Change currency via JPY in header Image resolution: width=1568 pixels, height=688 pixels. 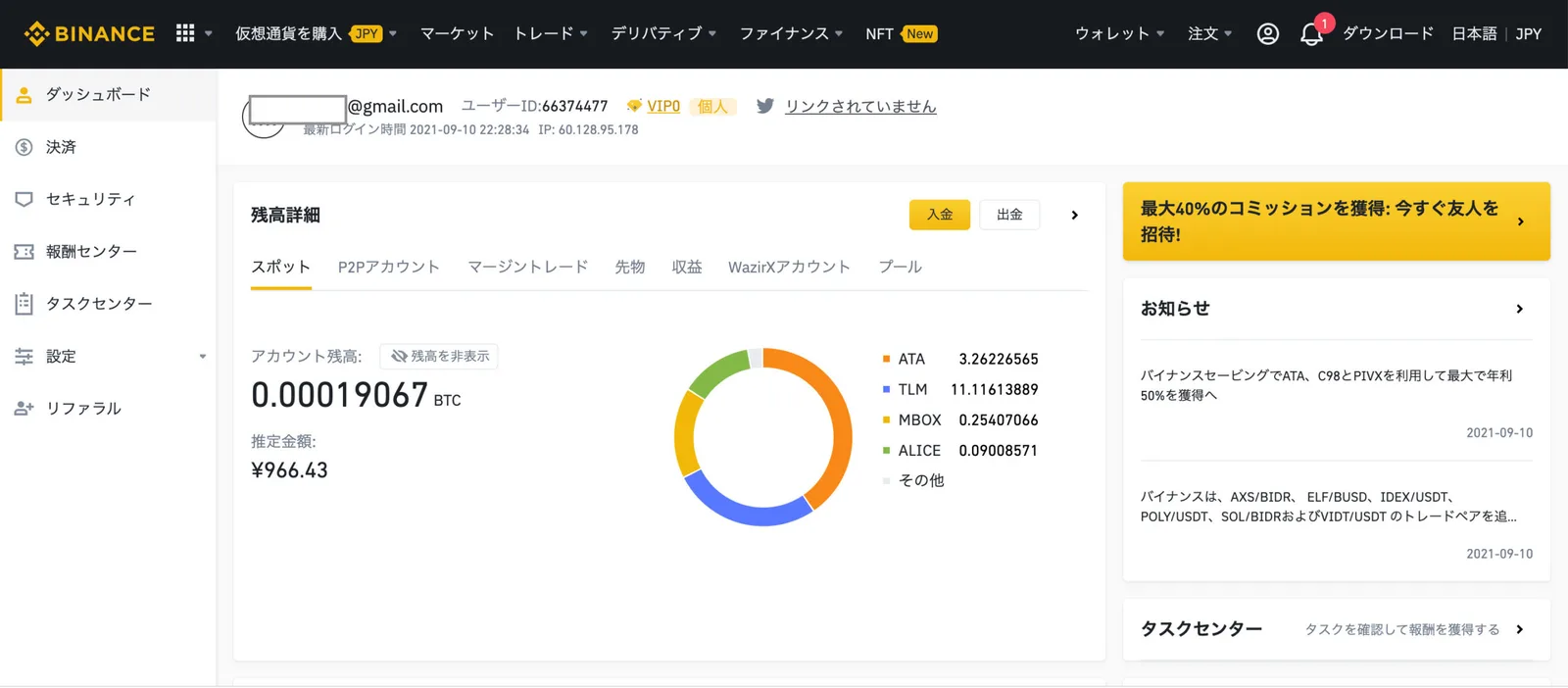coord(1528,33)
